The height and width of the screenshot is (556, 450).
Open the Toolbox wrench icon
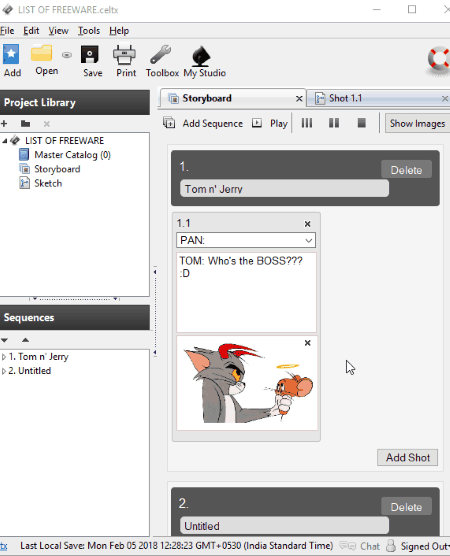tap(160, 54)
